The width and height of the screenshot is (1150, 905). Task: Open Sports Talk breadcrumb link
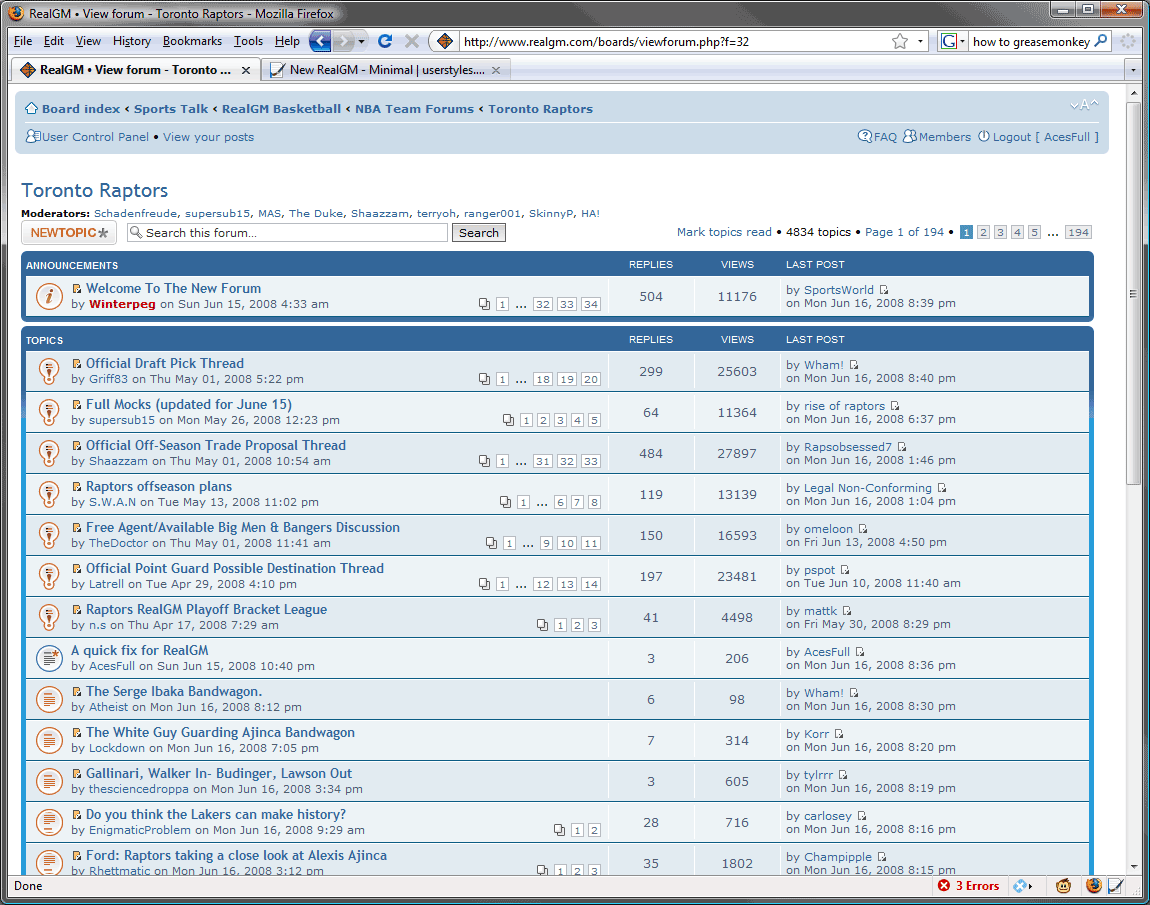tap(171, 109)
